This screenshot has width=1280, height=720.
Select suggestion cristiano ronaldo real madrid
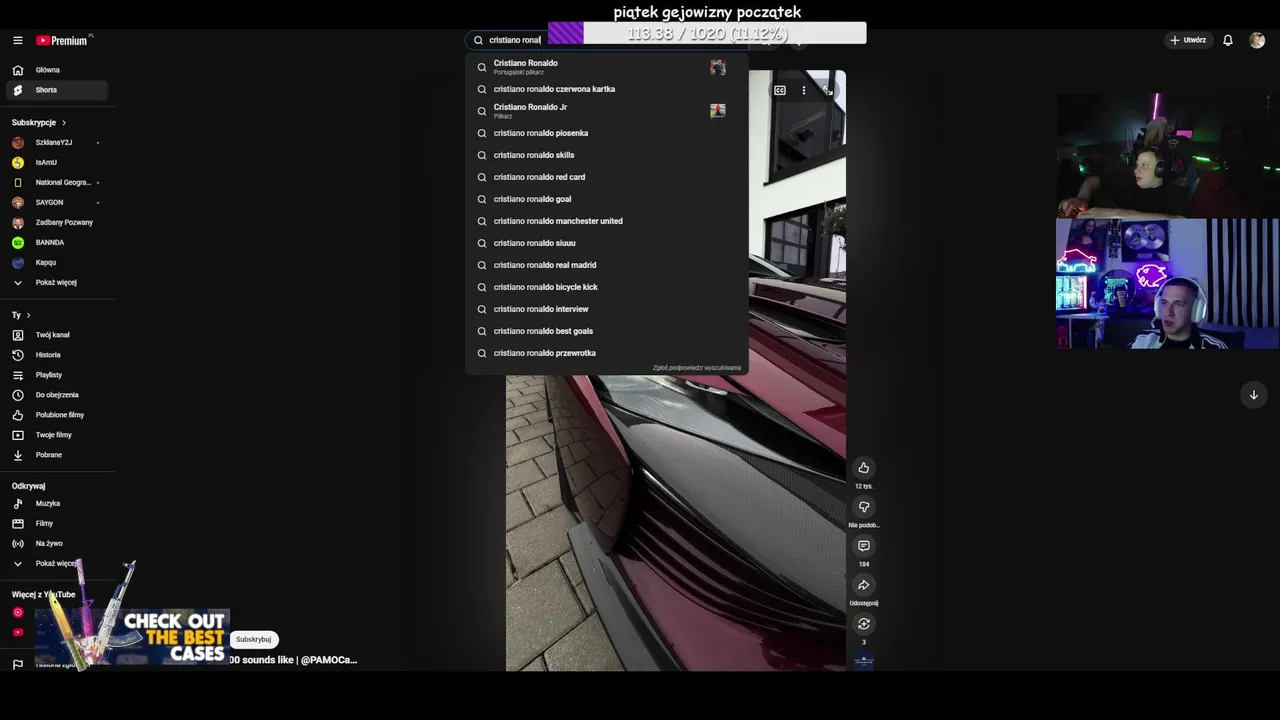(607, 265)
